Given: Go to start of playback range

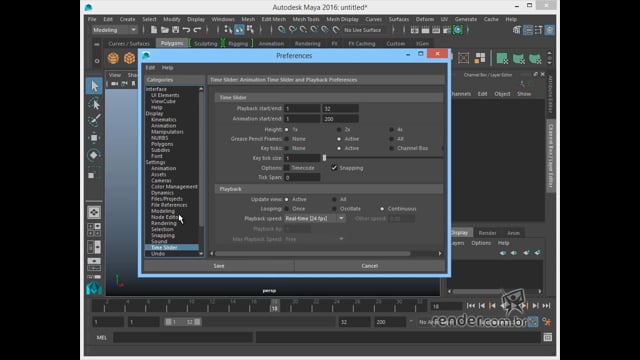Looking at the screenshot, I should 471,306.
